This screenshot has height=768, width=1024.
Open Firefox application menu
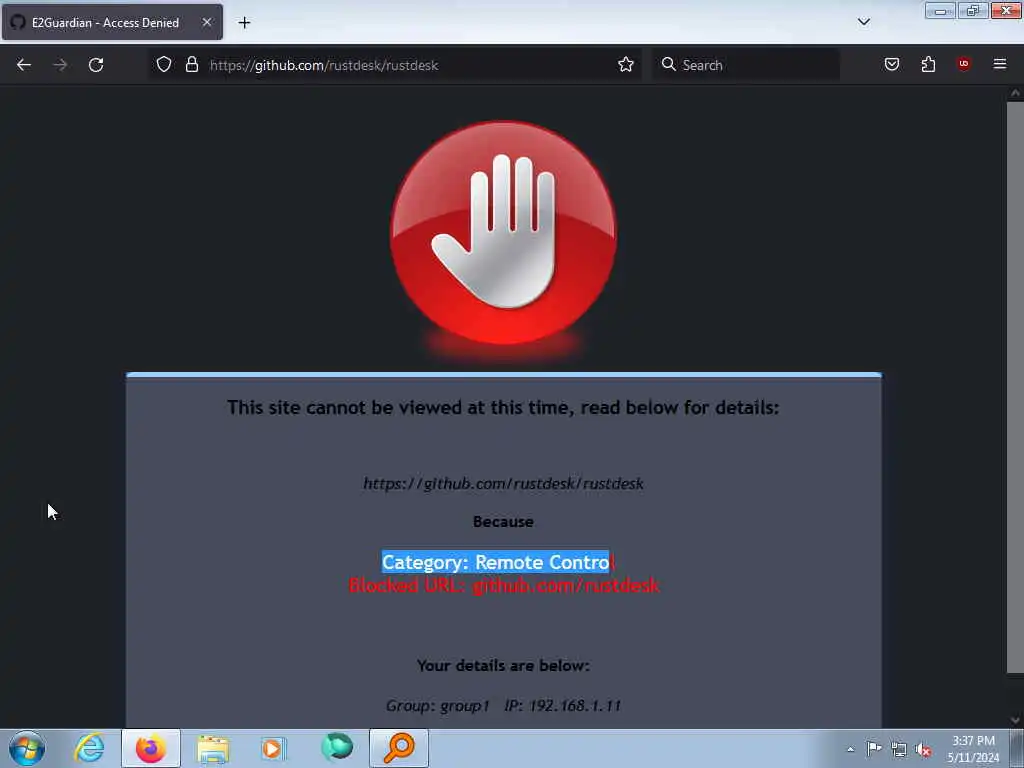tap(1000, 64)
